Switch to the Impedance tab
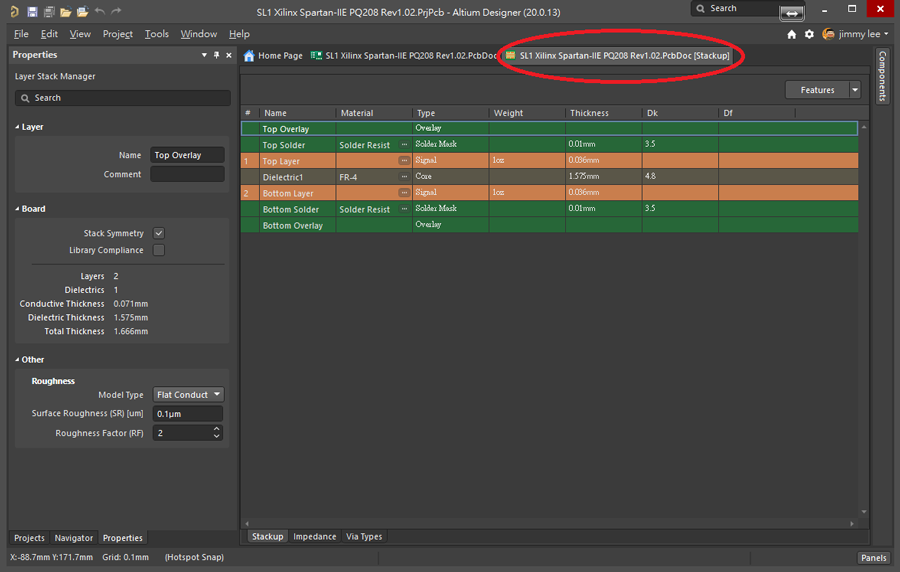 point(314,537)
